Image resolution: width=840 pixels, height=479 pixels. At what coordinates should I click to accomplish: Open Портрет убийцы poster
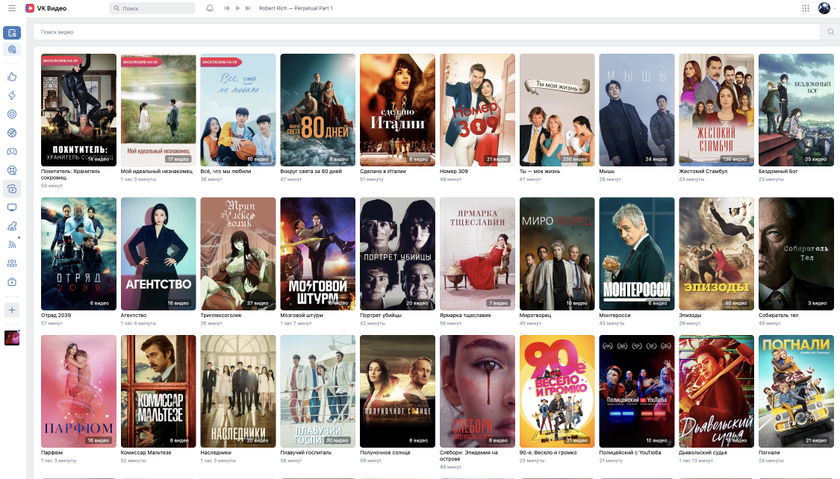click(398, 253)
